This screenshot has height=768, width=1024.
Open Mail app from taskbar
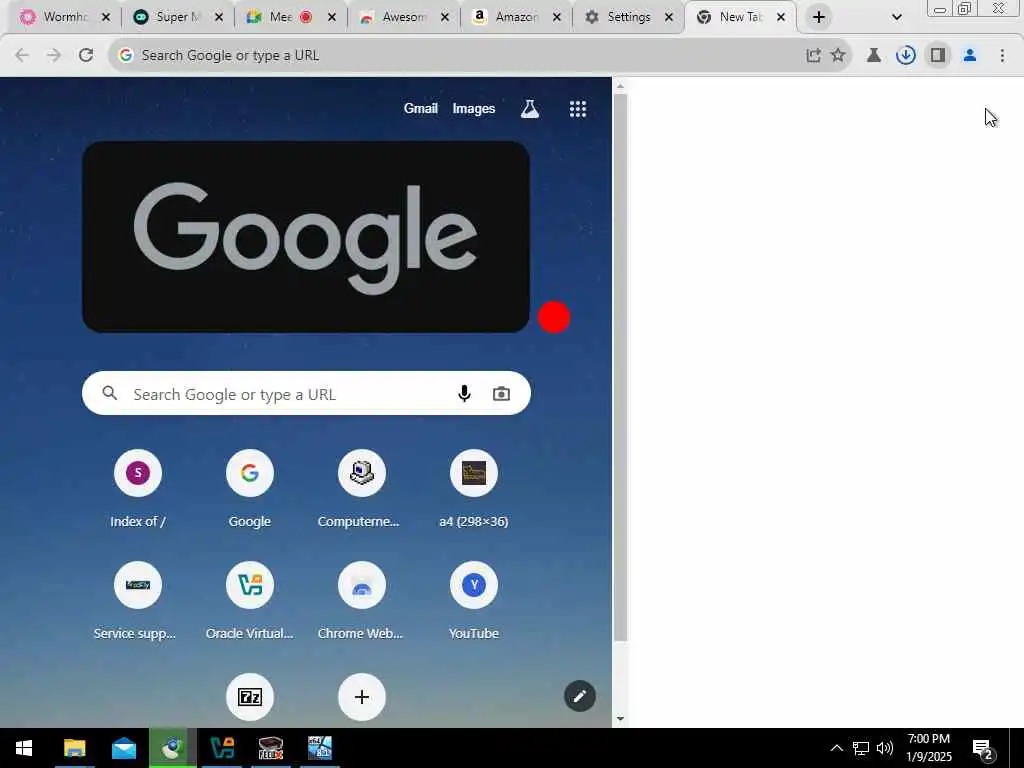[123, 748]
